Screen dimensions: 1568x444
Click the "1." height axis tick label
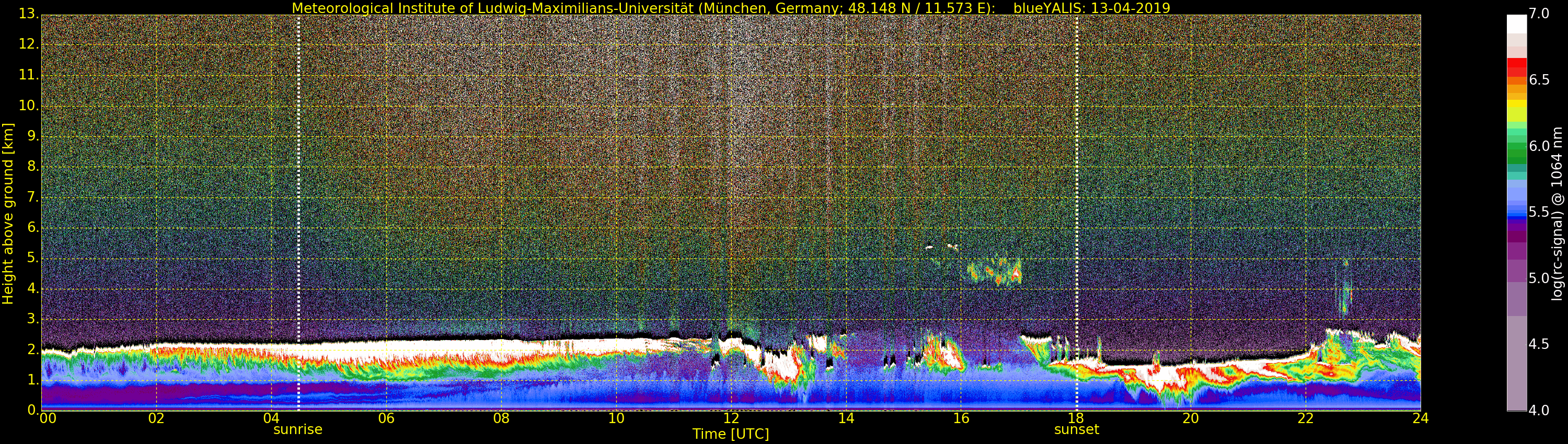coord(33,380)
